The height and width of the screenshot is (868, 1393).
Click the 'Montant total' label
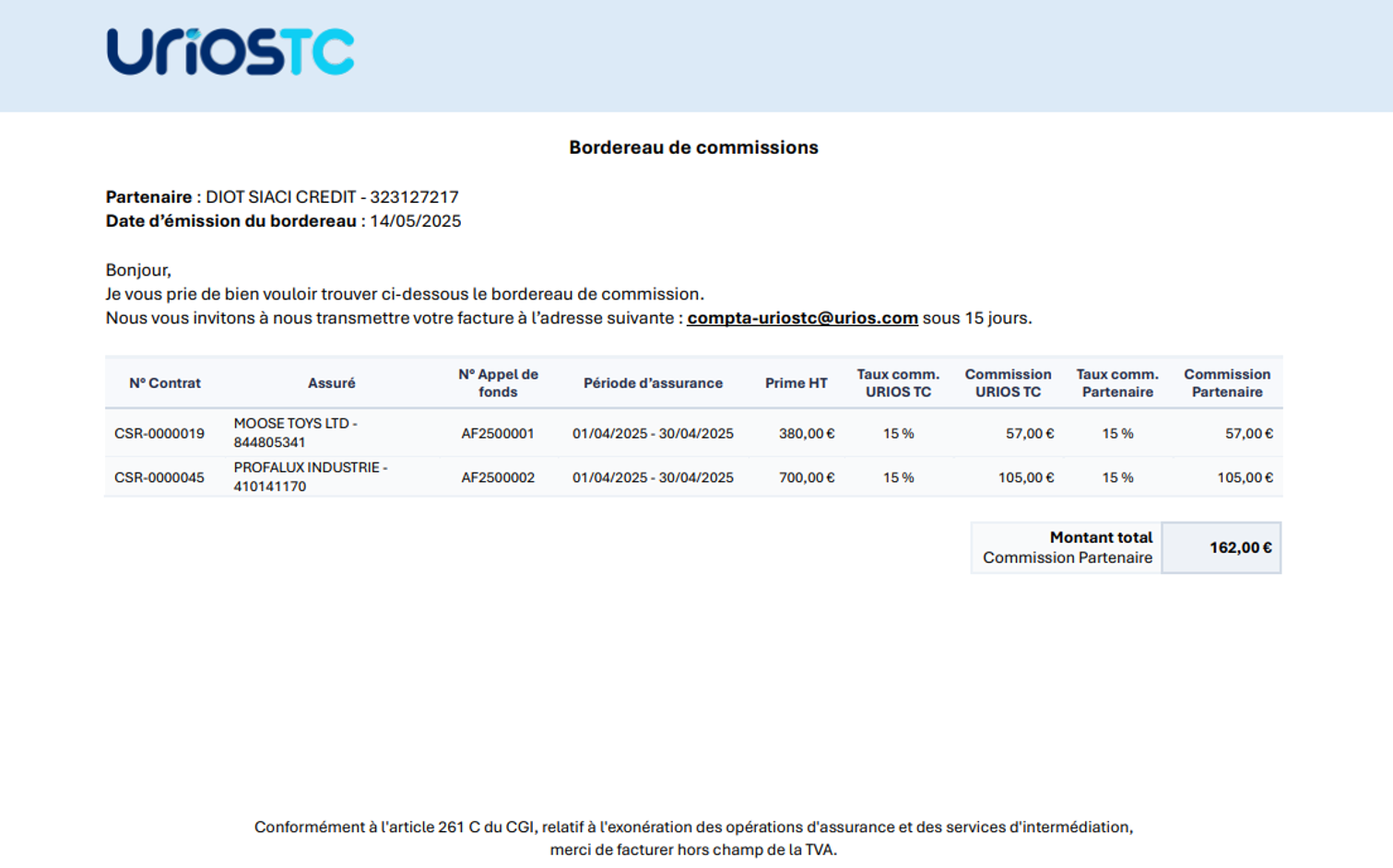(x=1101, y=537)
